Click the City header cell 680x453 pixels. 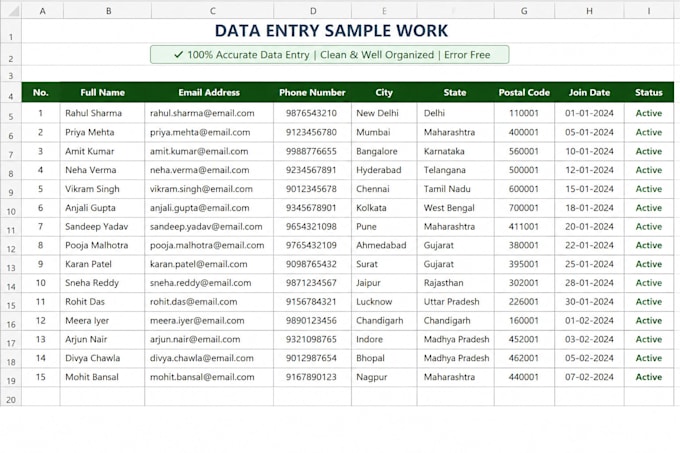pos(384,92)
